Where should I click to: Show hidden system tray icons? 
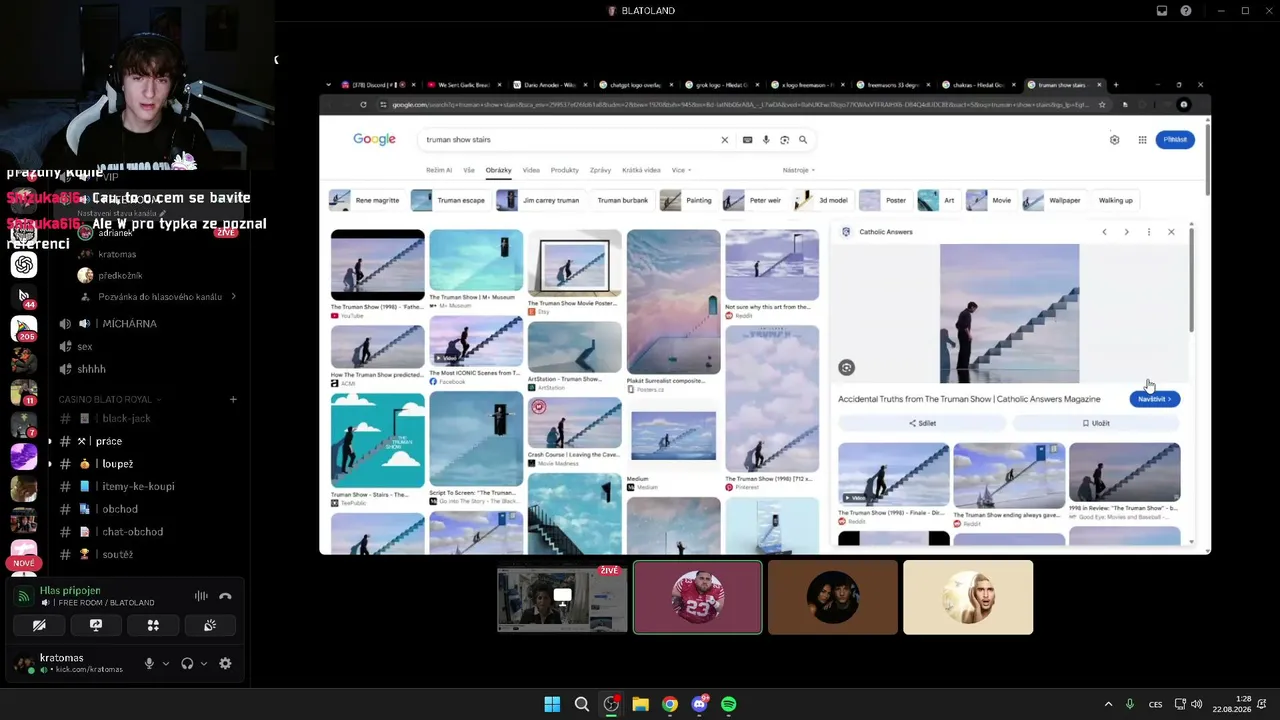(x=1108, y=704)
